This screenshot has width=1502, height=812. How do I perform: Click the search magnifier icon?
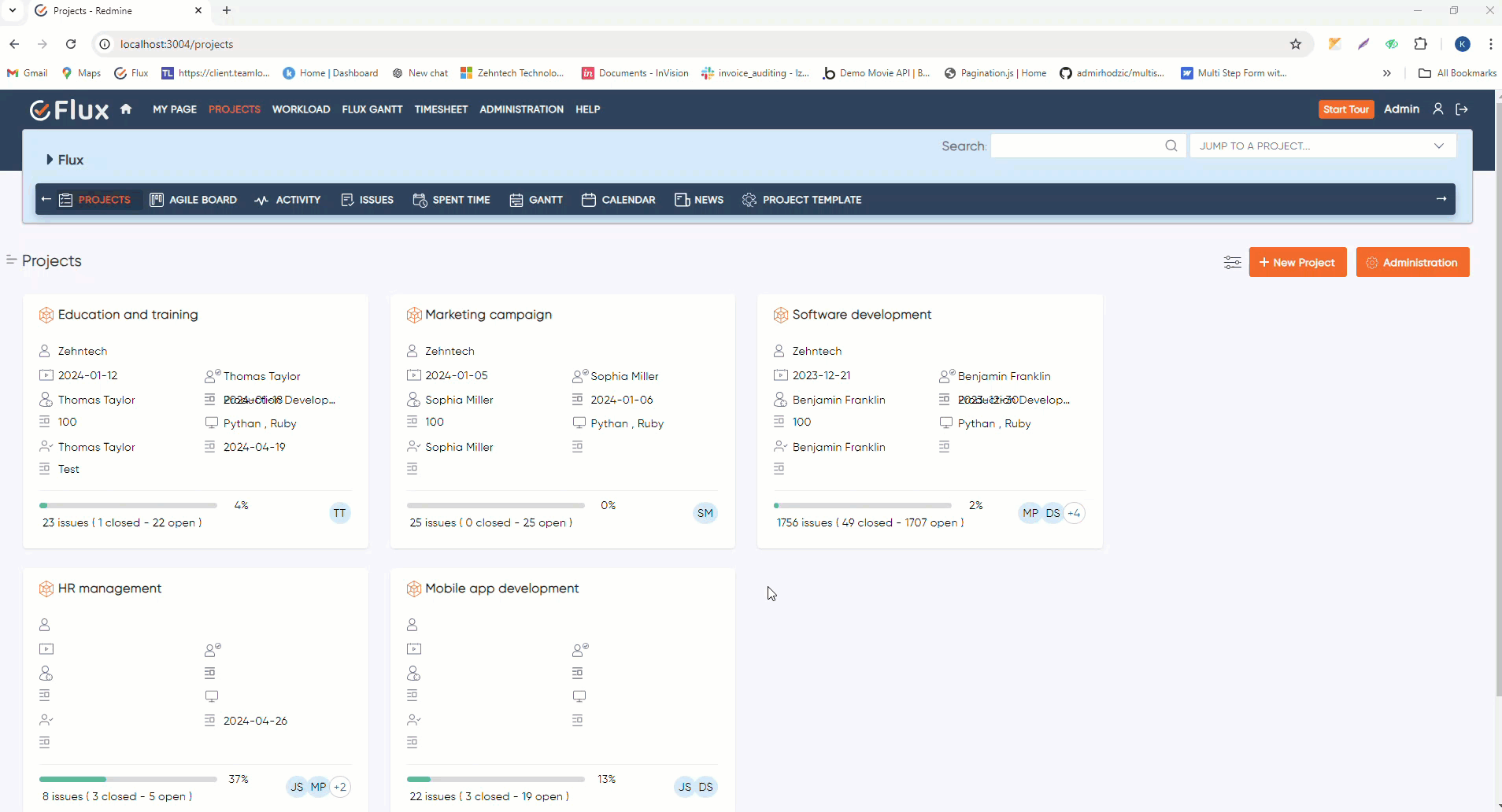pyautogui.click(x=1171, y=146)
